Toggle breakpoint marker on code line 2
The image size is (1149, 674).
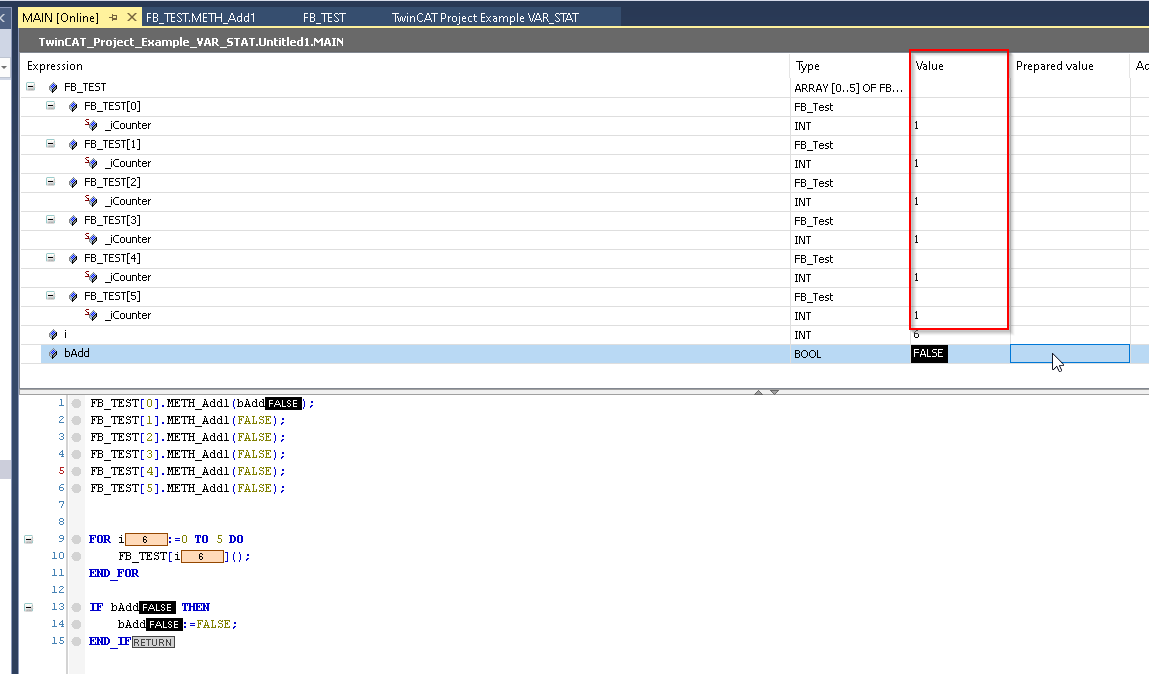click(76, 421)
